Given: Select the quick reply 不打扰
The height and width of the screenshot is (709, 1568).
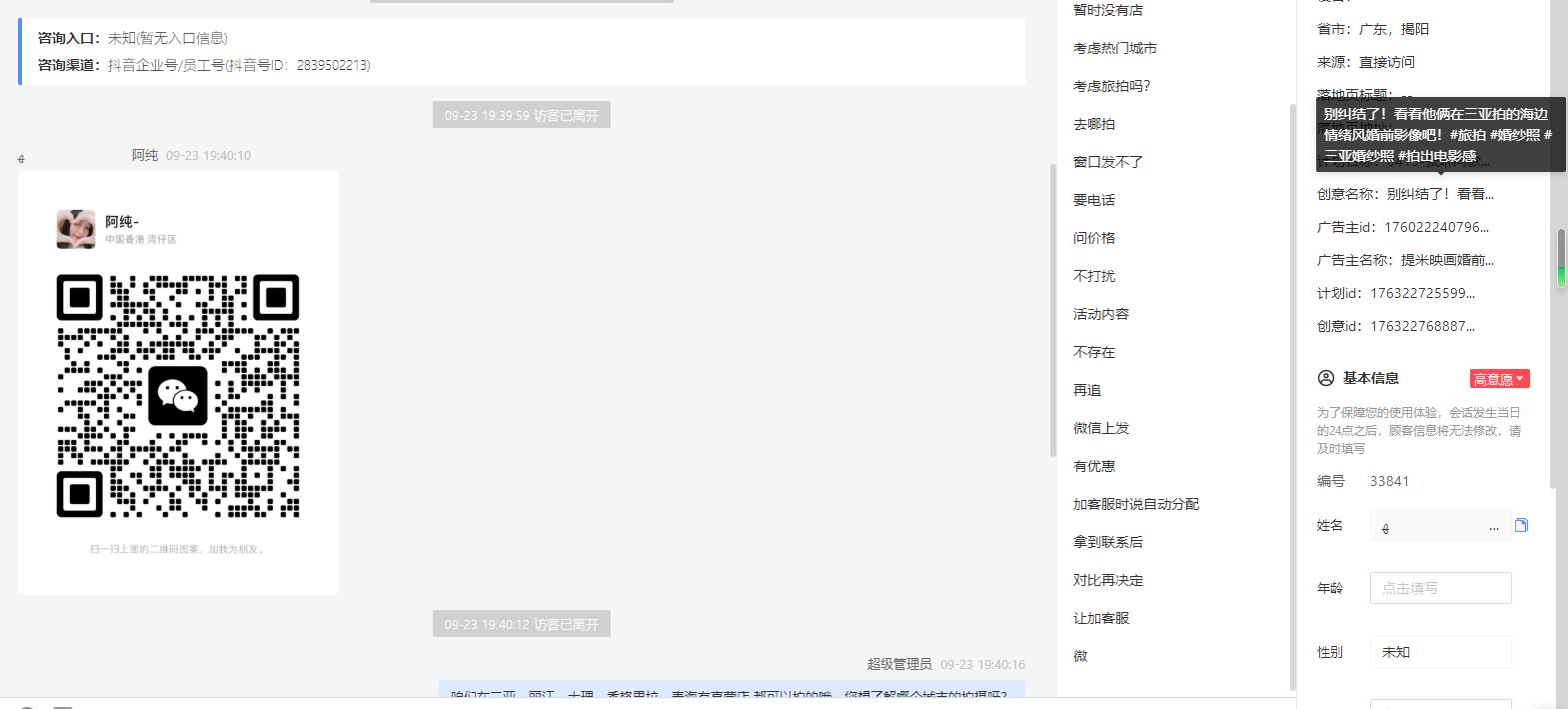Looking at the screenshot, I should (1093, 276).
